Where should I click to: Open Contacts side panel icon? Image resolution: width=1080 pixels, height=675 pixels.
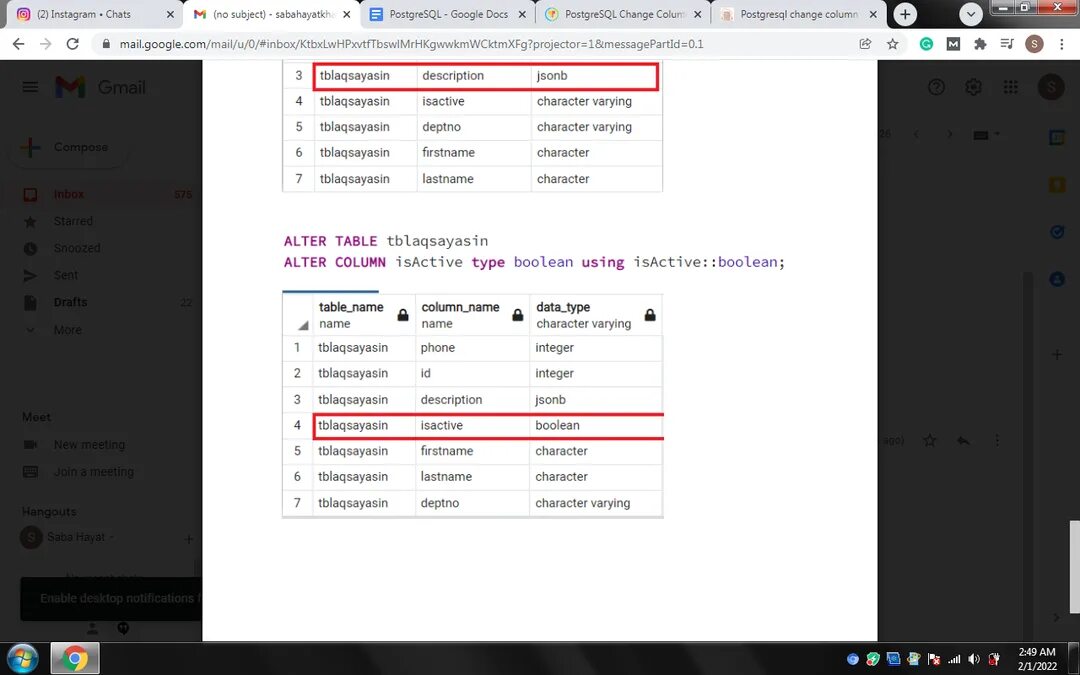[1057, 279]
